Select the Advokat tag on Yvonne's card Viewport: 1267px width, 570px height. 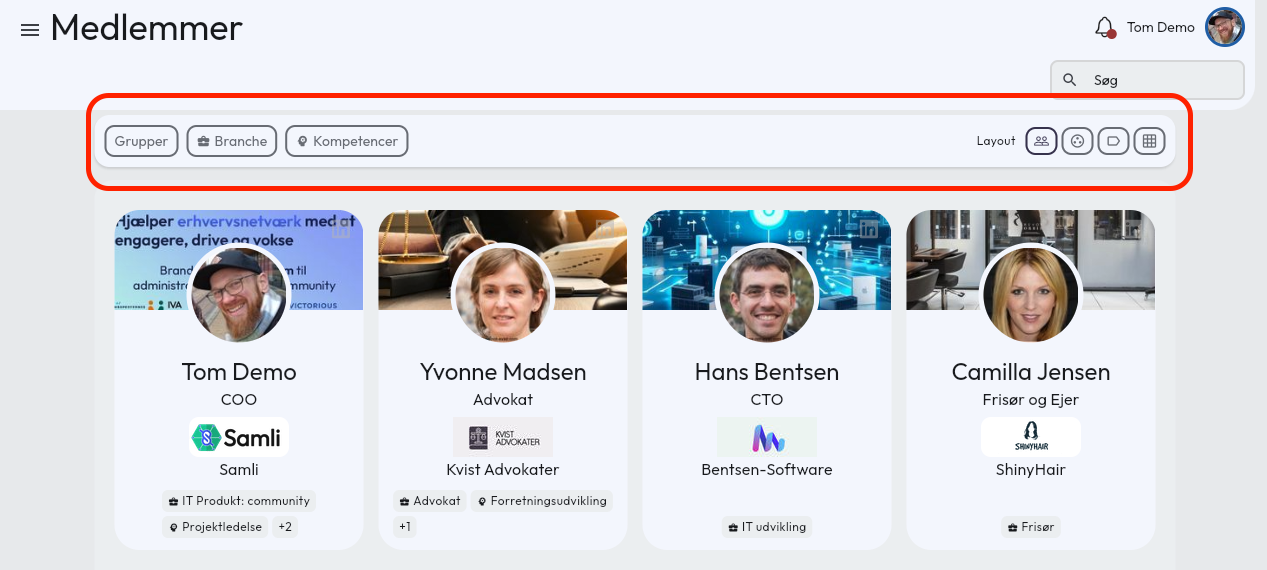(430, 501)
